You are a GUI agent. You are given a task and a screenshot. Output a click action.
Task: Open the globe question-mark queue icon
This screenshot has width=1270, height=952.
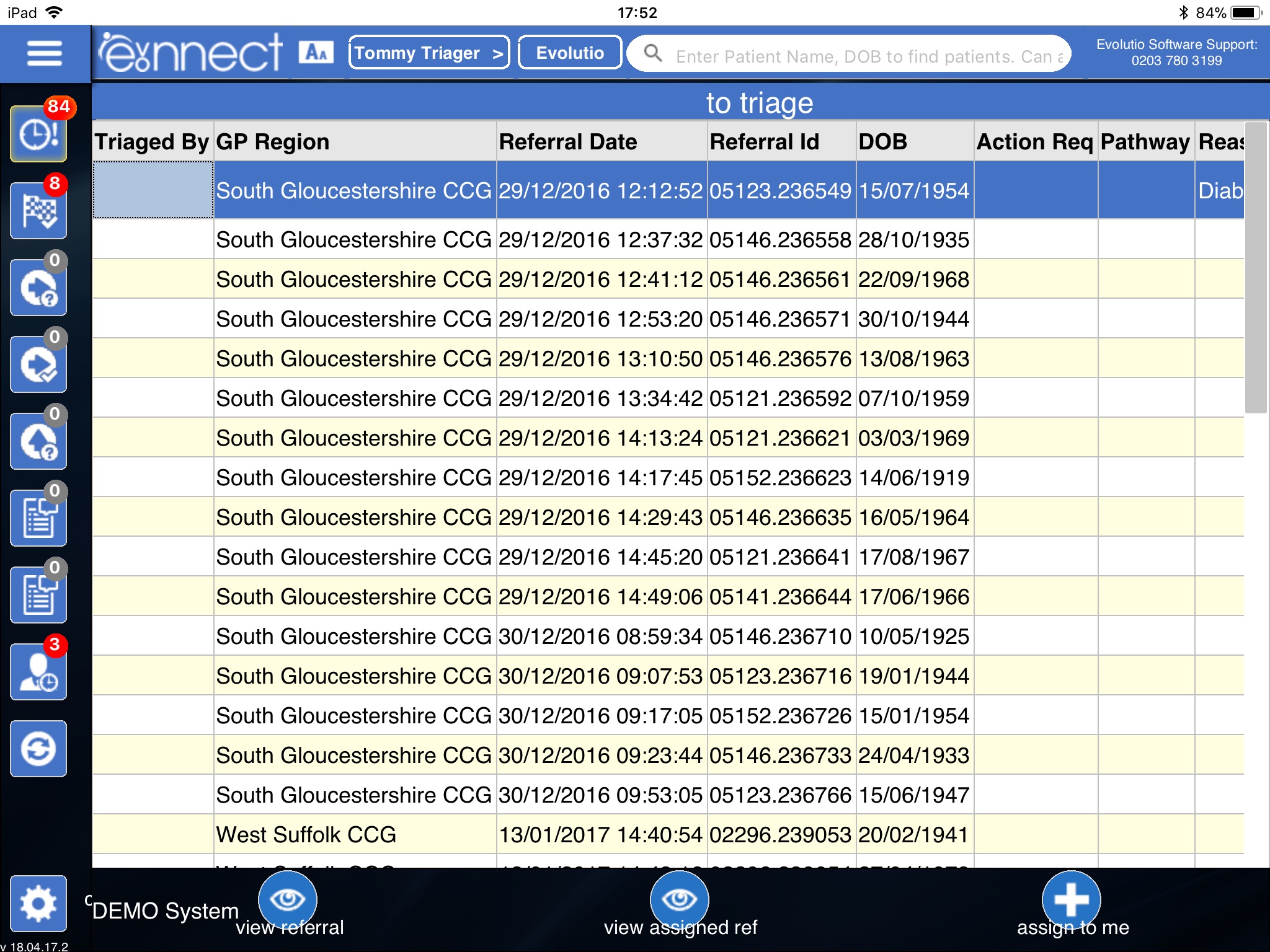click(x=38, y=288)
